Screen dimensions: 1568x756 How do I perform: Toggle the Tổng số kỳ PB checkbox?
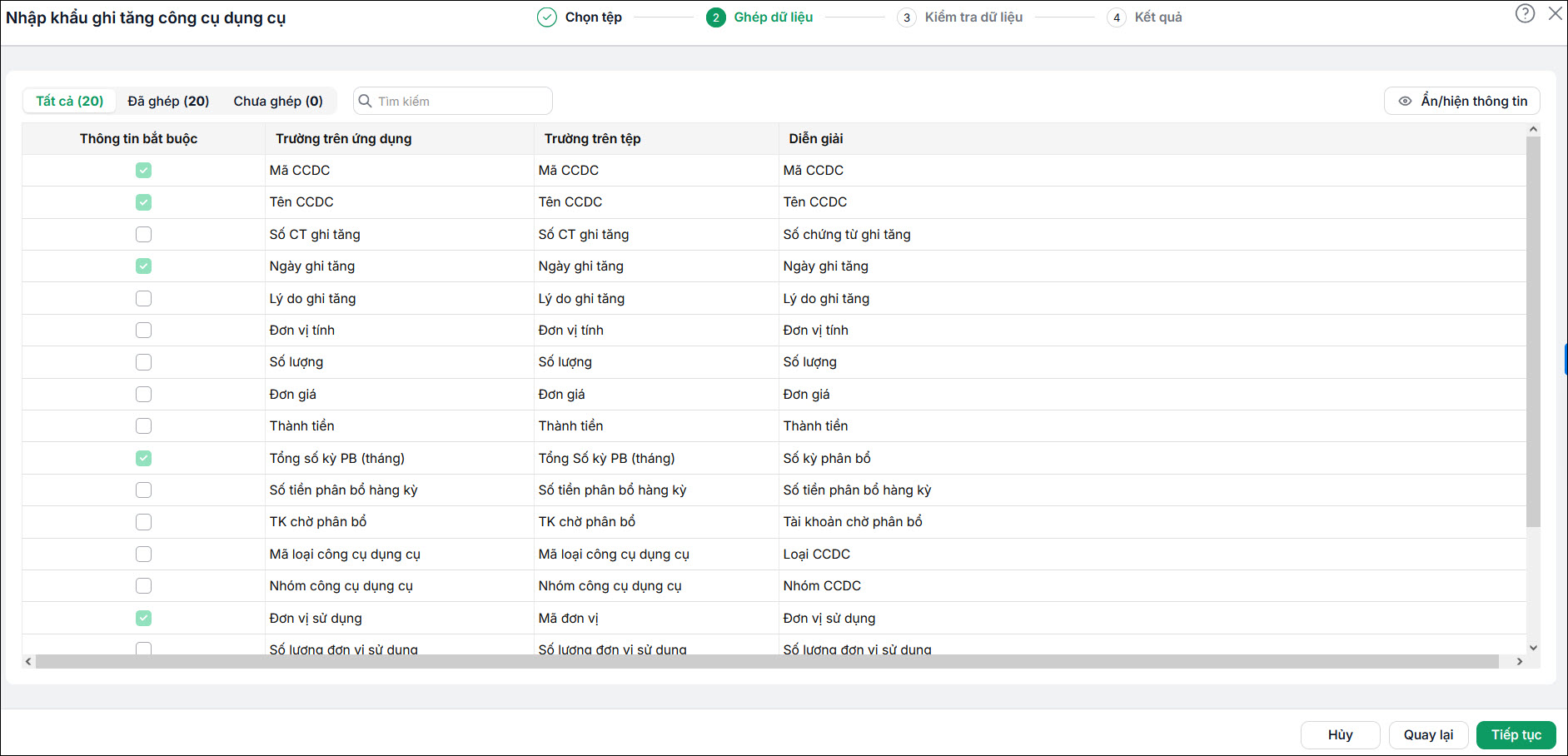tap(143, 458)
